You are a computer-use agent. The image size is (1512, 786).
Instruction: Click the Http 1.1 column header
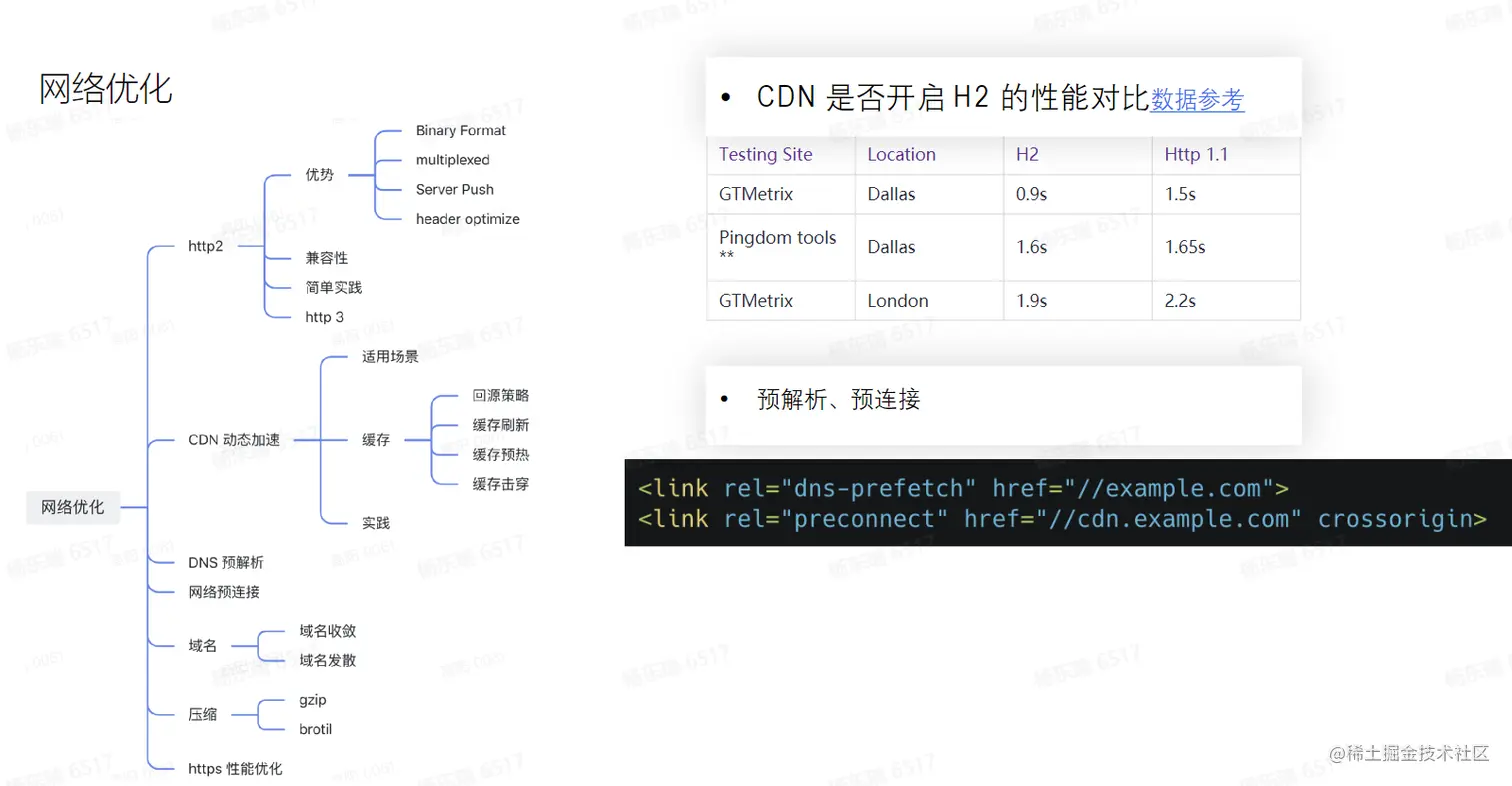(1196, 154)
